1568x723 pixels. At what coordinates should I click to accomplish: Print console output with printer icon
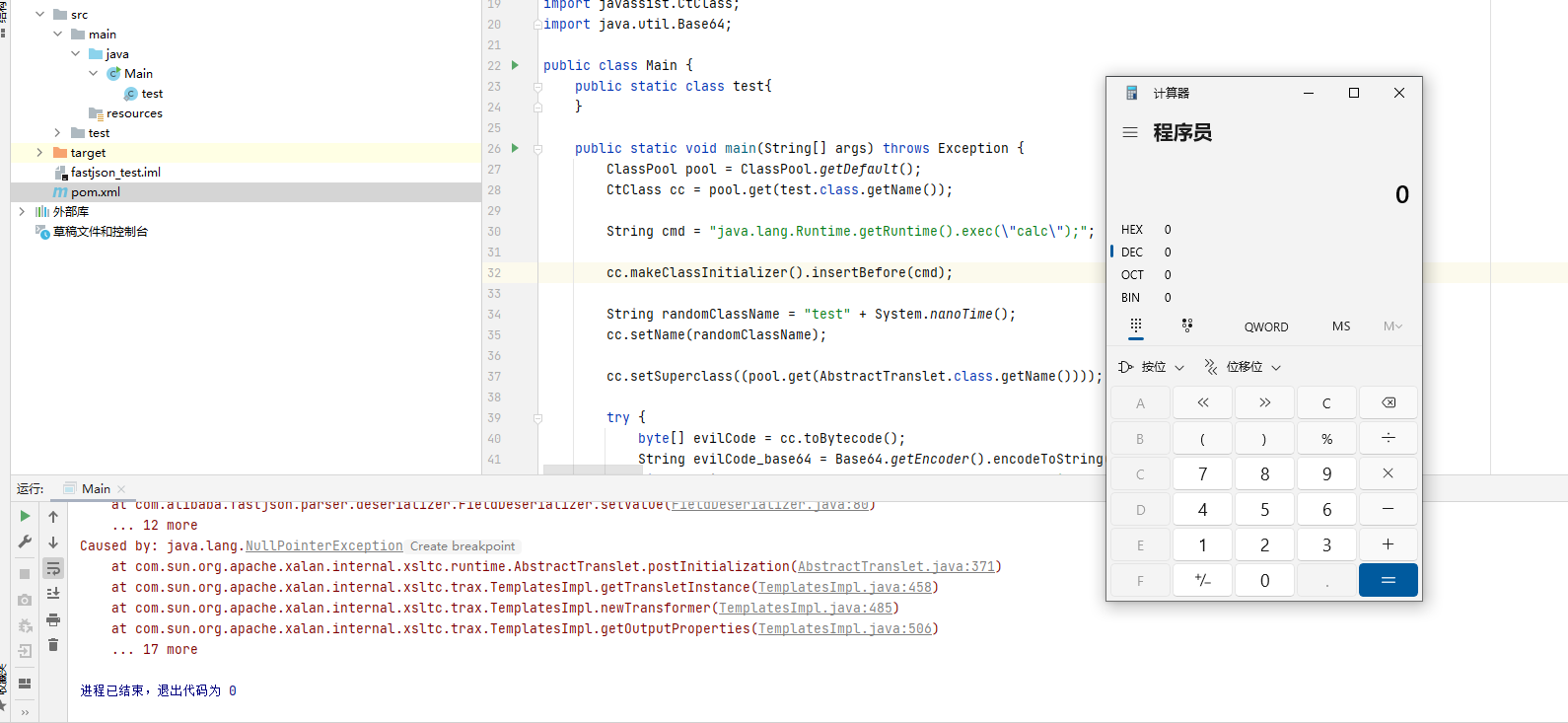(x=53, y=619)
